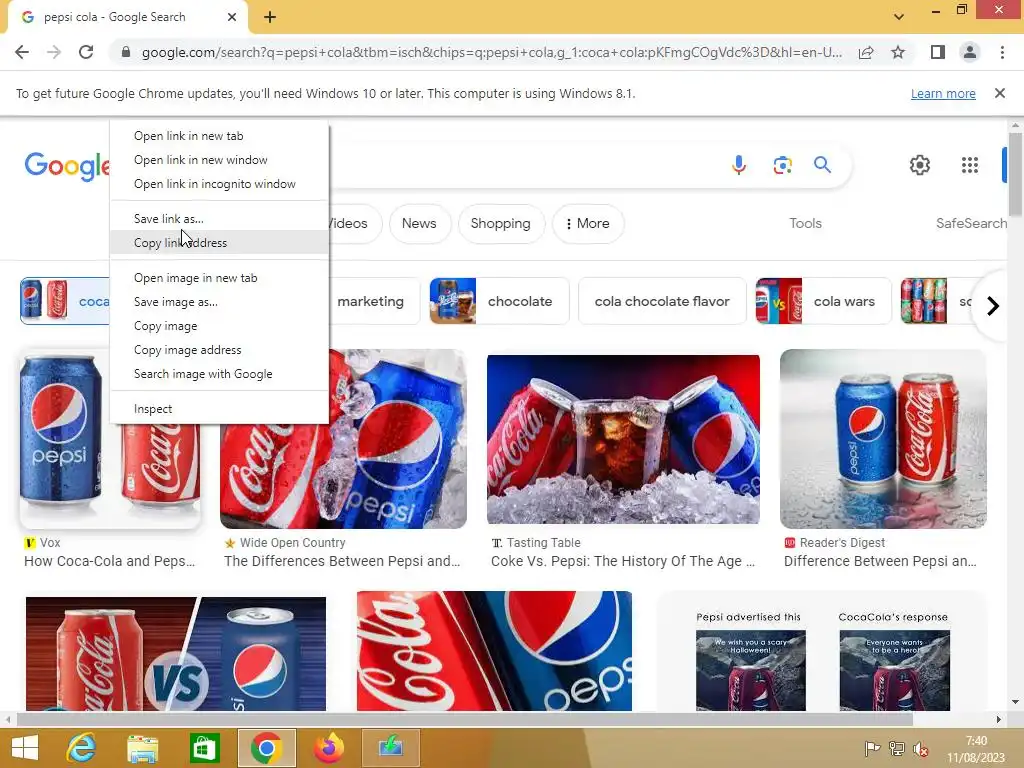Bookmark this page with the star icon
The height and width of the screenshot is (768, 1024).
coord(898,52)
